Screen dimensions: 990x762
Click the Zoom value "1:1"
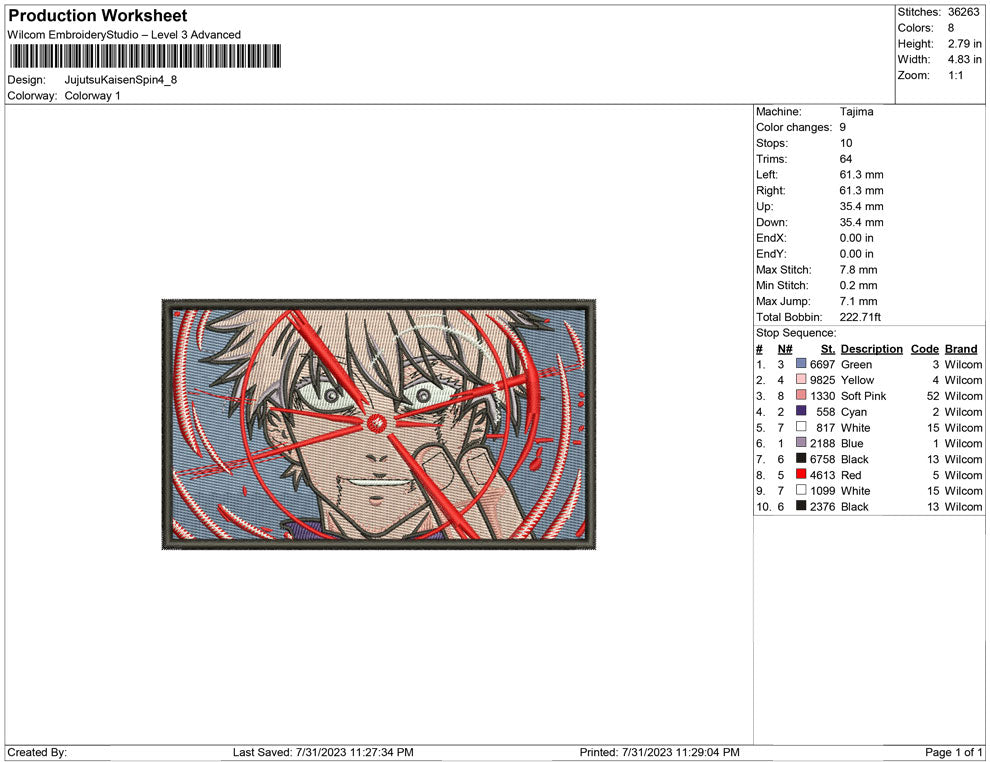tap(955, 75)
